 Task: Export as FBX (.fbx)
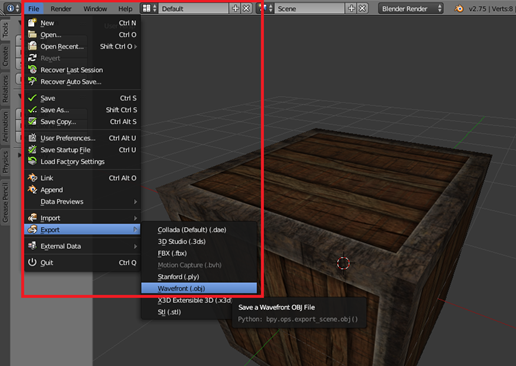click(x=199, y=253)
